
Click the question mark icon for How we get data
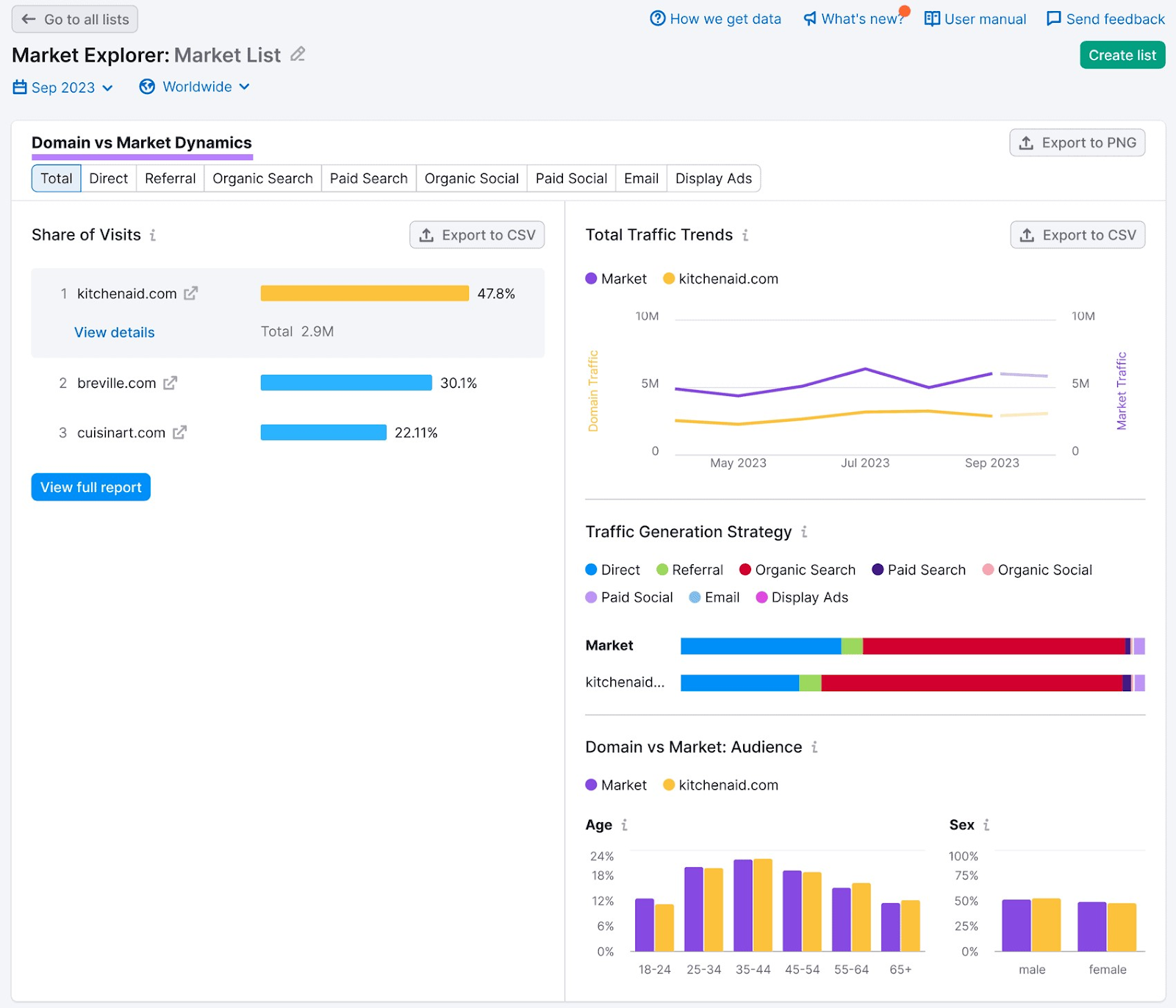click(658, 18)
